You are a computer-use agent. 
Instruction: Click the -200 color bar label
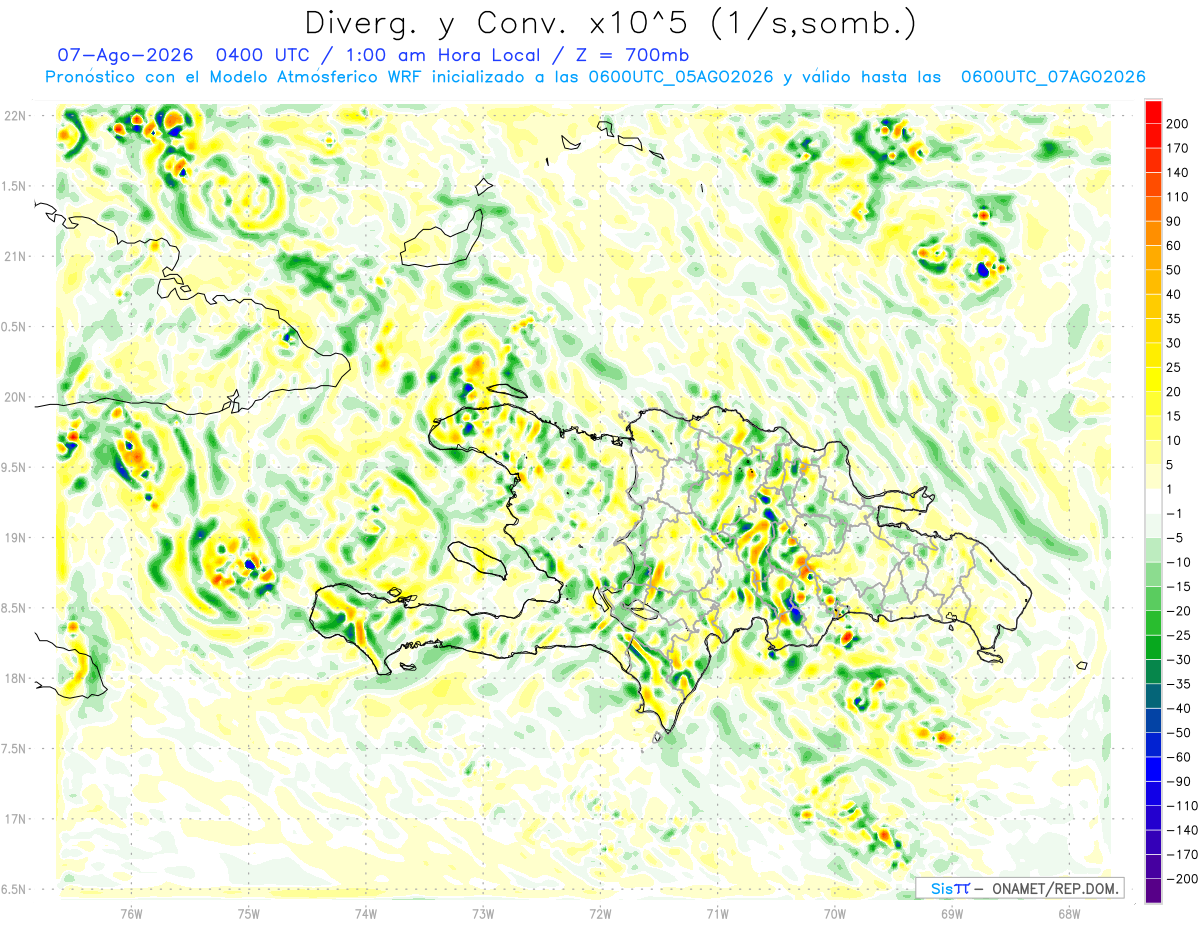[1182, 878]
